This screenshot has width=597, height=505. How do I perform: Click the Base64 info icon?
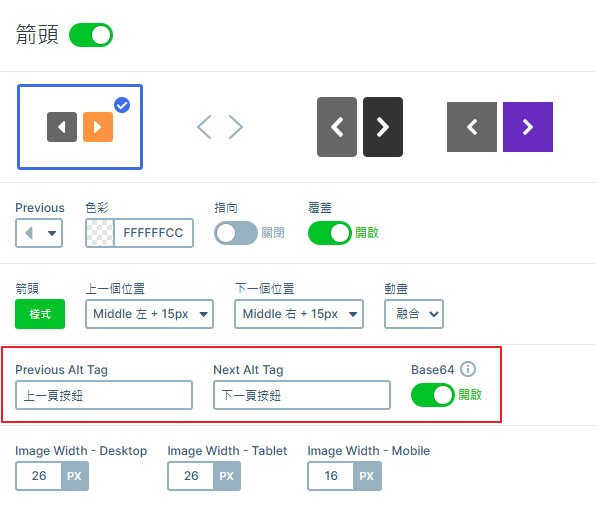[468, 369]
